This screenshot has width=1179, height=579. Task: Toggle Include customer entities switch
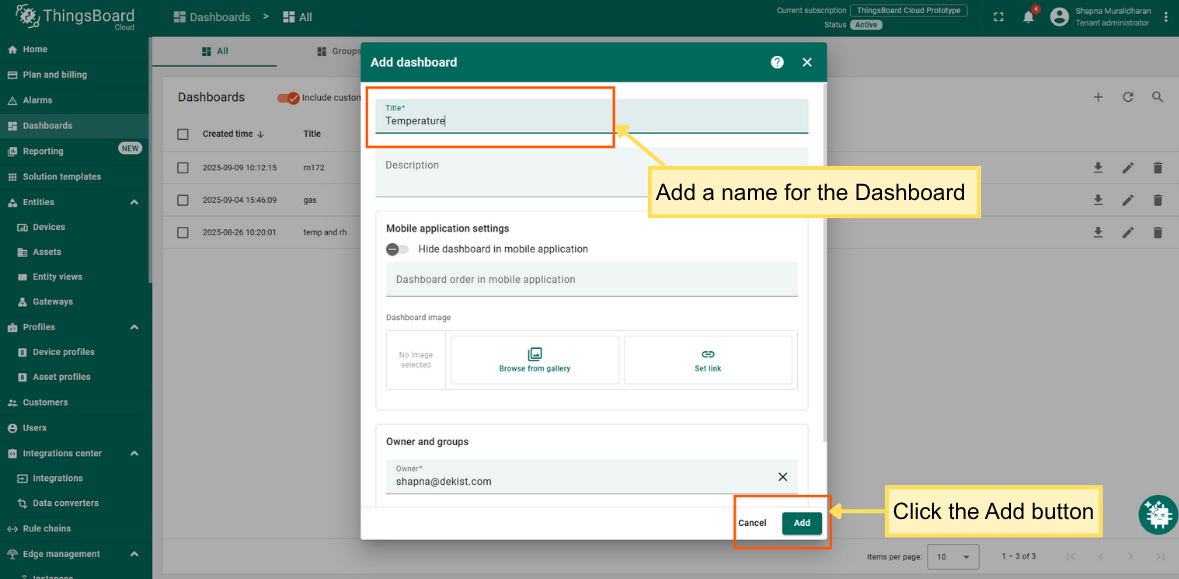tap(289, 98)
